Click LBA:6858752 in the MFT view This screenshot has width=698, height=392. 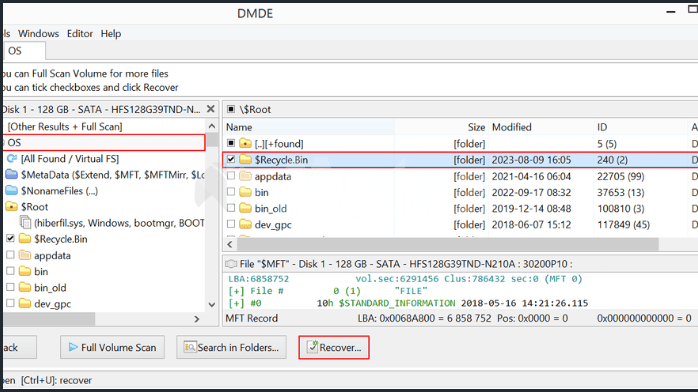(259, 279)
